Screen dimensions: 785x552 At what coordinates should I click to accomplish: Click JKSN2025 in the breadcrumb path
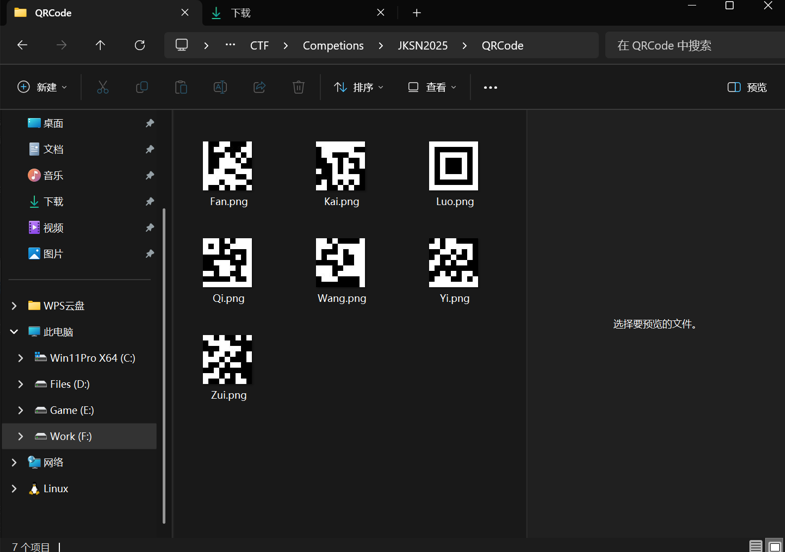423,46
